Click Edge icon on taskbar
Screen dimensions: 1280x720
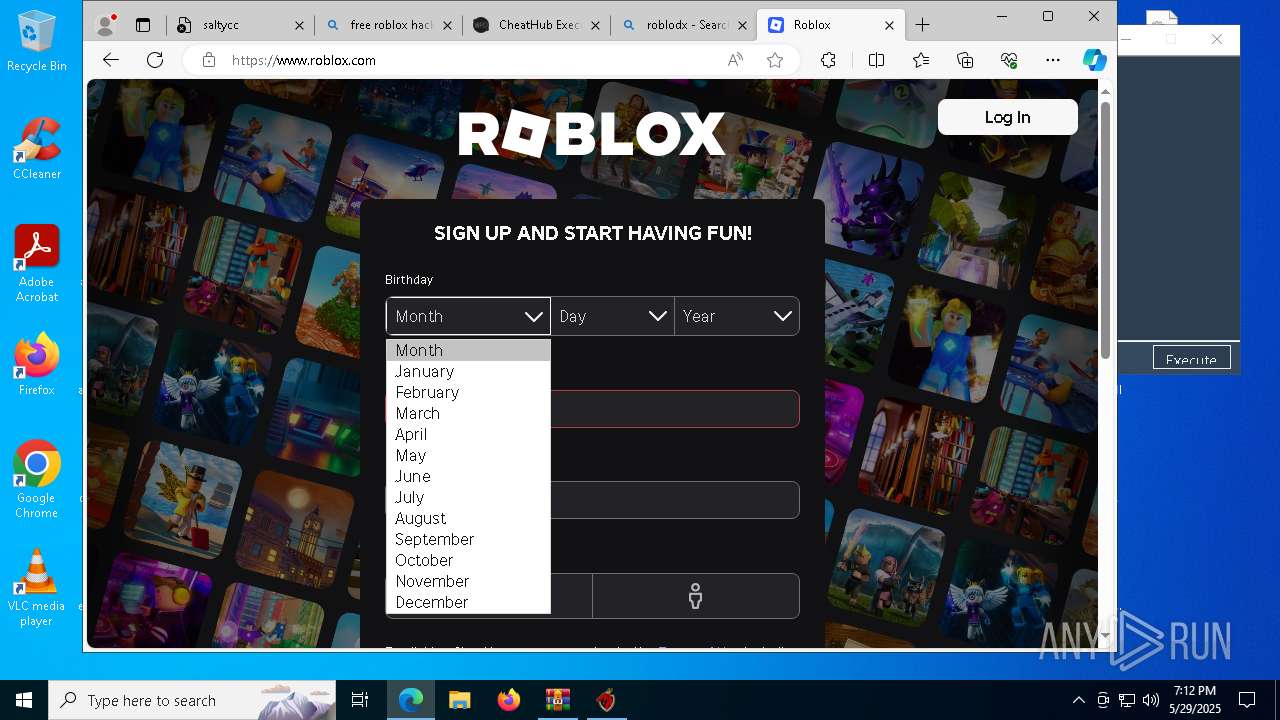411,700
